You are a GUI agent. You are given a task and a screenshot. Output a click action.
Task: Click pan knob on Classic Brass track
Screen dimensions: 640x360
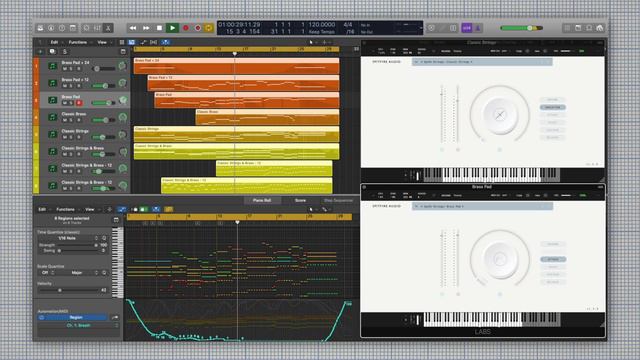click(x=122, y=118)
